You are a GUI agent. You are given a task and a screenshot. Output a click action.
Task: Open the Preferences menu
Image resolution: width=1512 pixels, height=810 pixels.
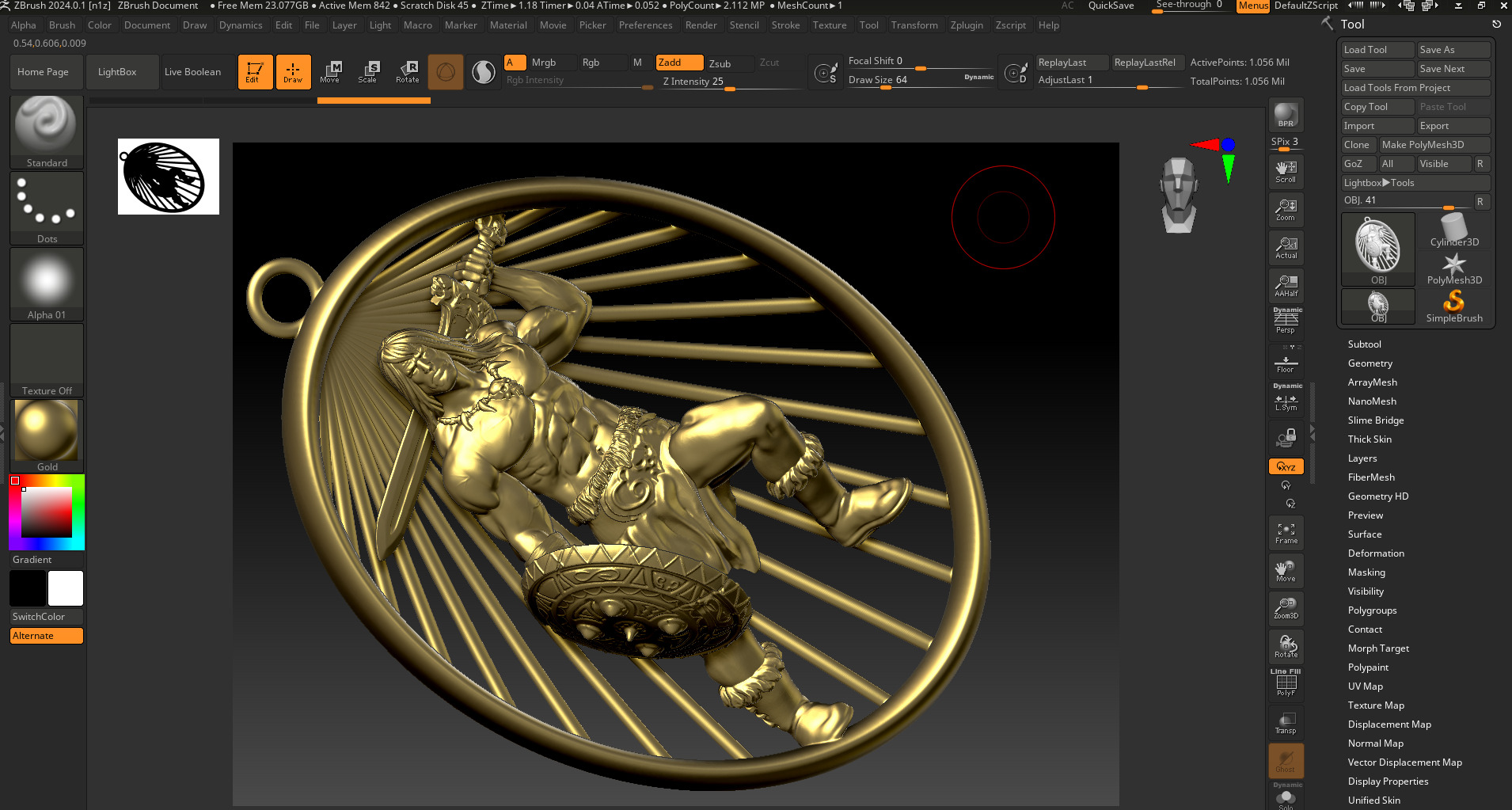pyautogui.click(x=645, y=25)
